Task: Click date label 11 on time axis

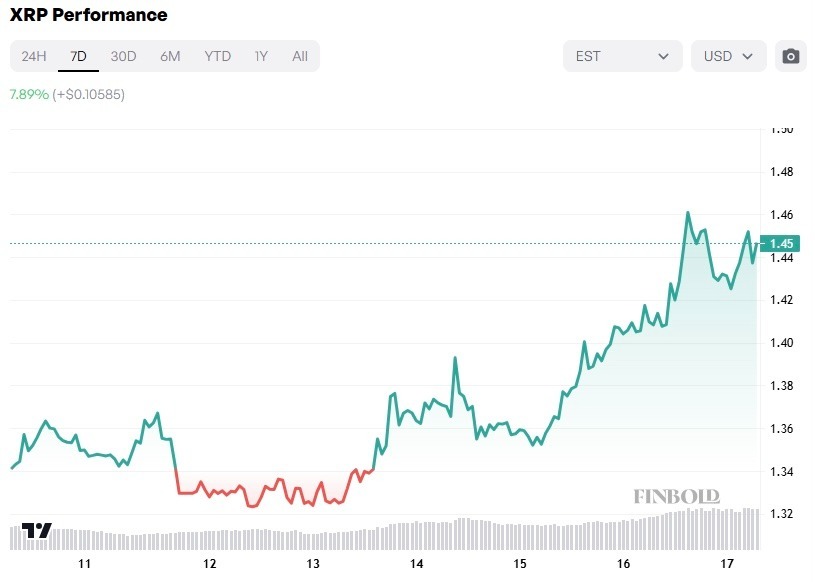Action: click(85, 564)
